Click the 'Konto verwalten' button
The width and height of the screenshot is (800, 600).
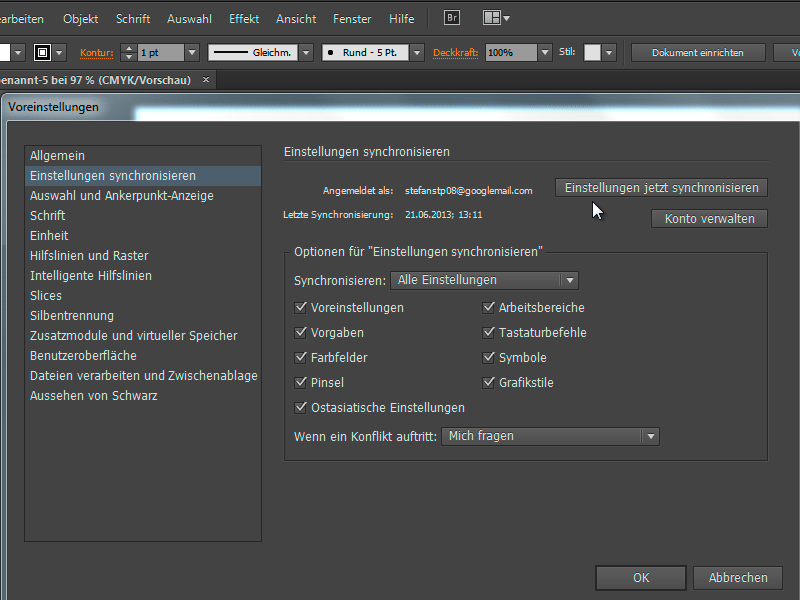[709, 219]
